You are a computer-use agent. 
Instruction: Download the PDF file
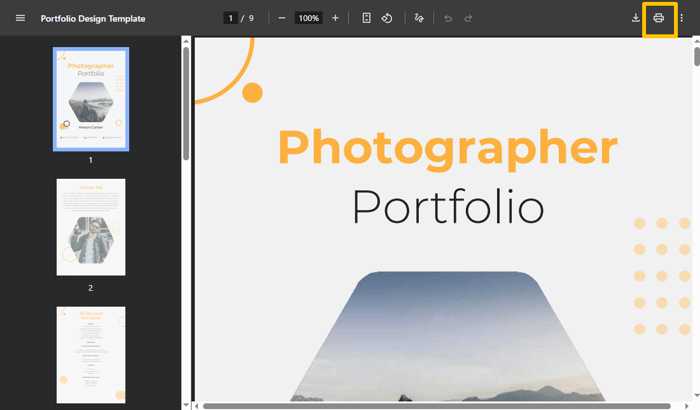[x=636, y=18]
